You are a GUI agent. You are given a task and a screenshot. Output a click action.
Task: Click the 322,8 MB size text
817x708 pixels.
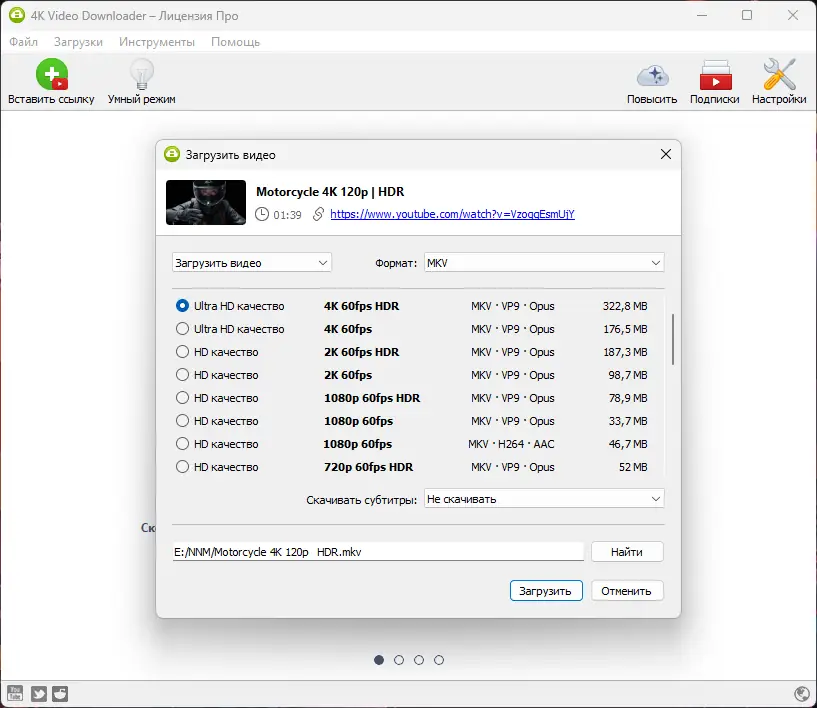coord(625,306)
